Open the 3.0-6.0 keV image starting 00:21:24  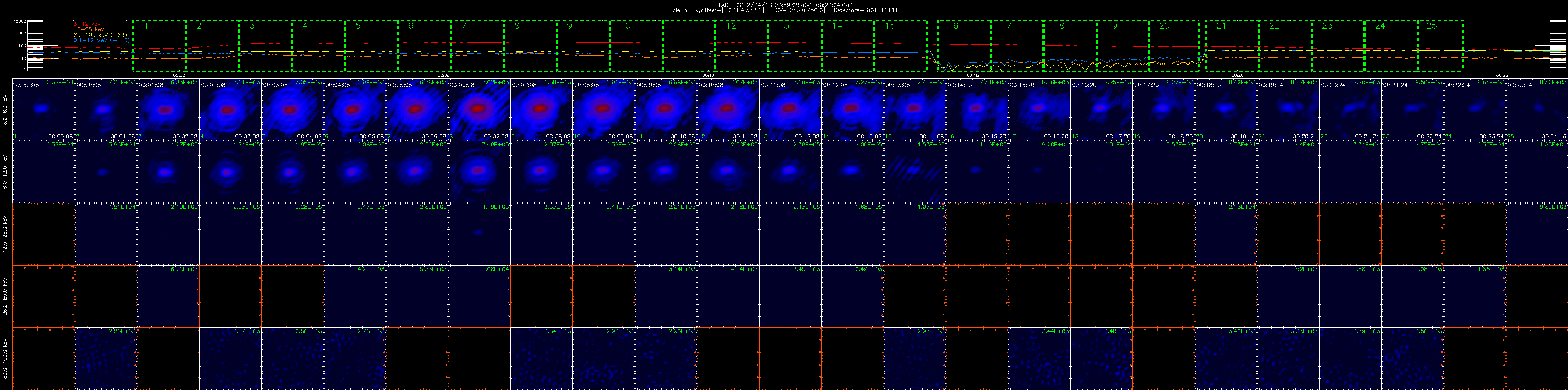coord(1412,109)
